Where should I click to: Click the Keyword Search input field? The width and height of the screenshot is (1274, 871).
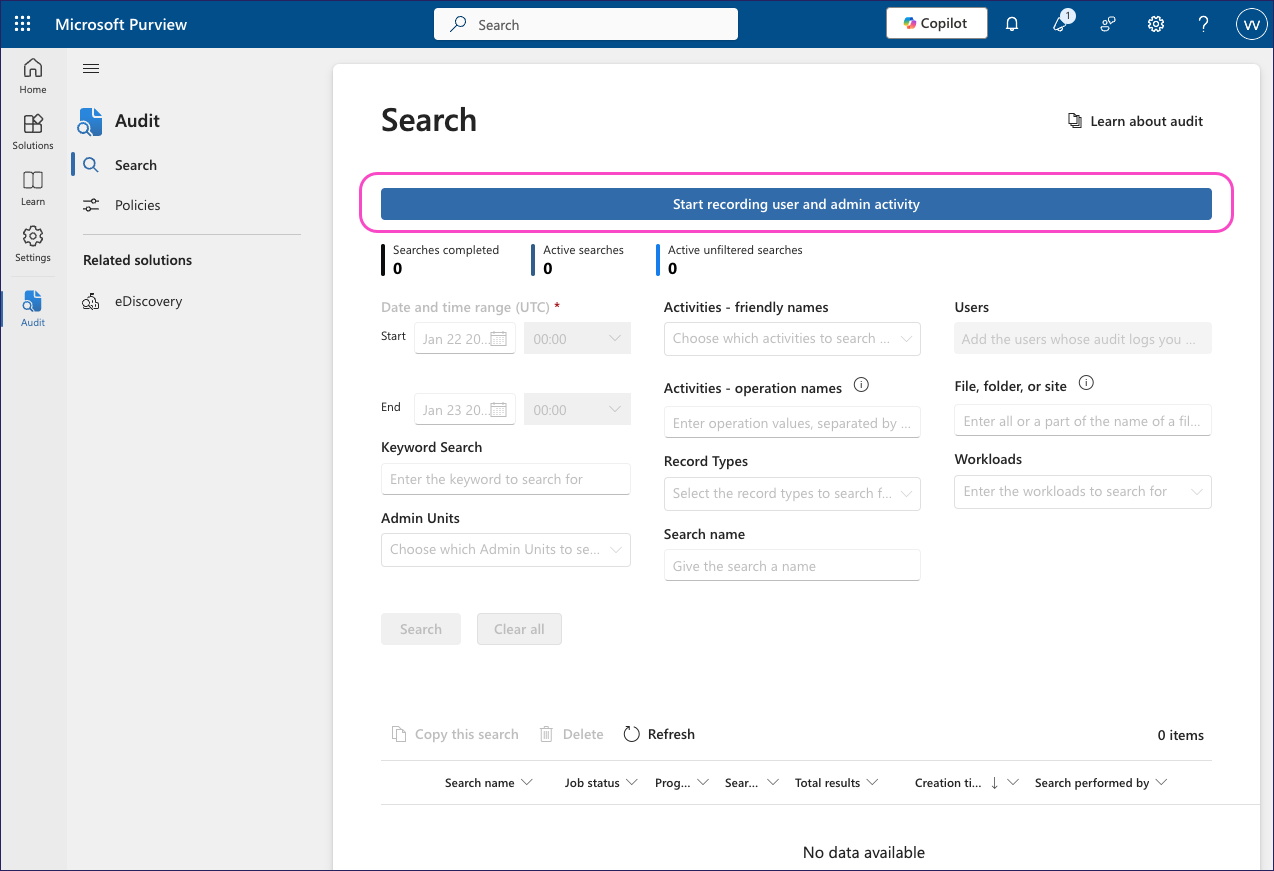click(x=505, y=479)
